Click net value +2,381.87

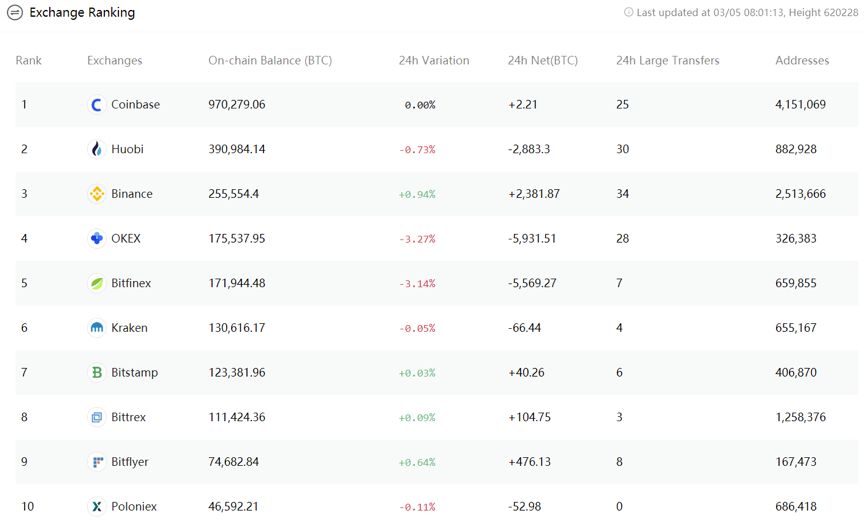[x=533, y=194]
